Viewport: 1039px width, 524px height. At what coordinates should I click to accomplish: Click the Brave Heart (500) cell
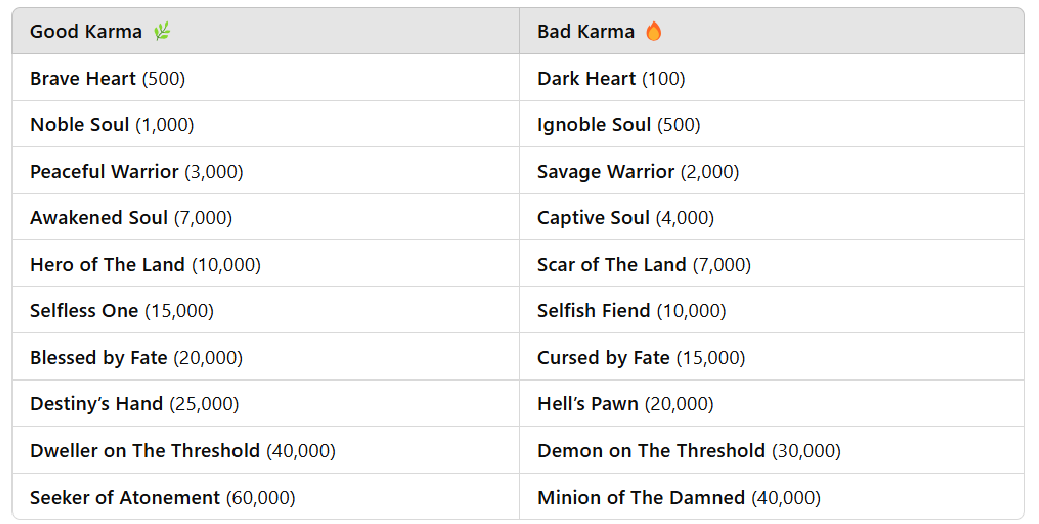click(266, 78)
